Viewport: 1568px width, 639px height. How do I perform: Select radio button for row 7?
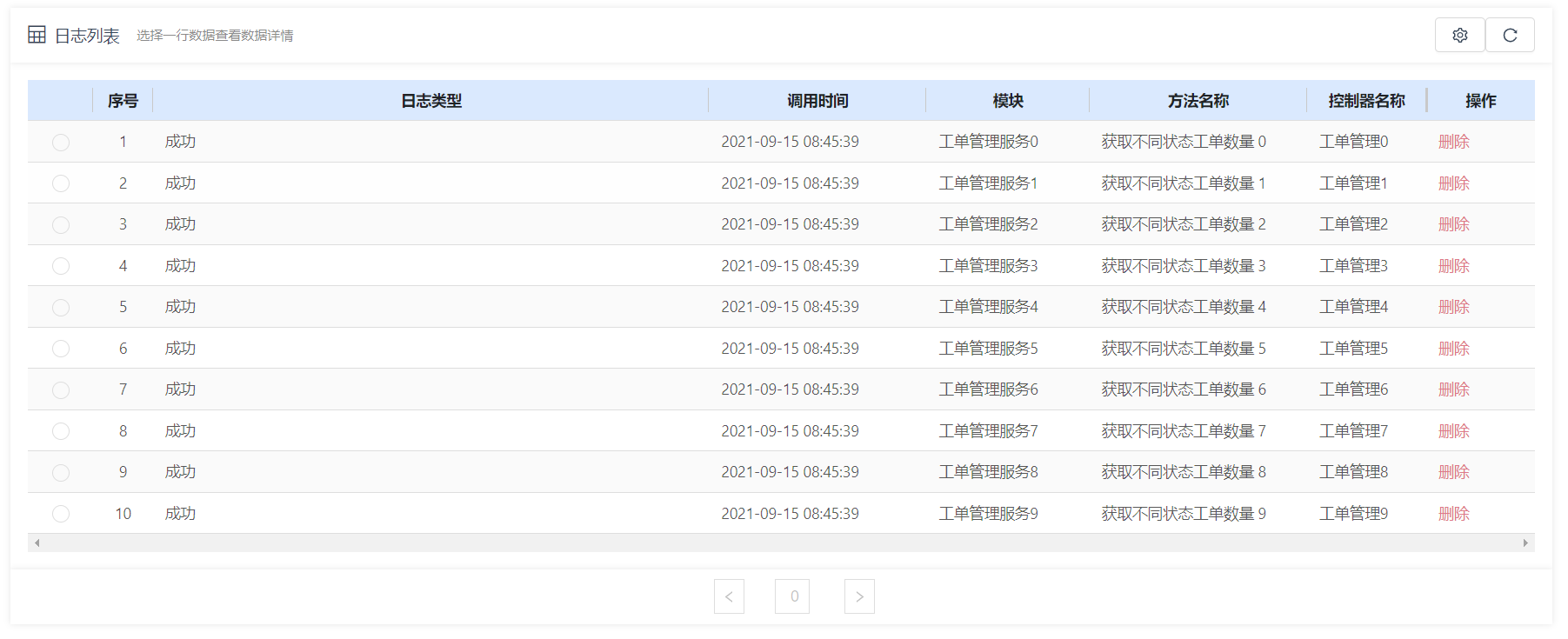point(61,389)
